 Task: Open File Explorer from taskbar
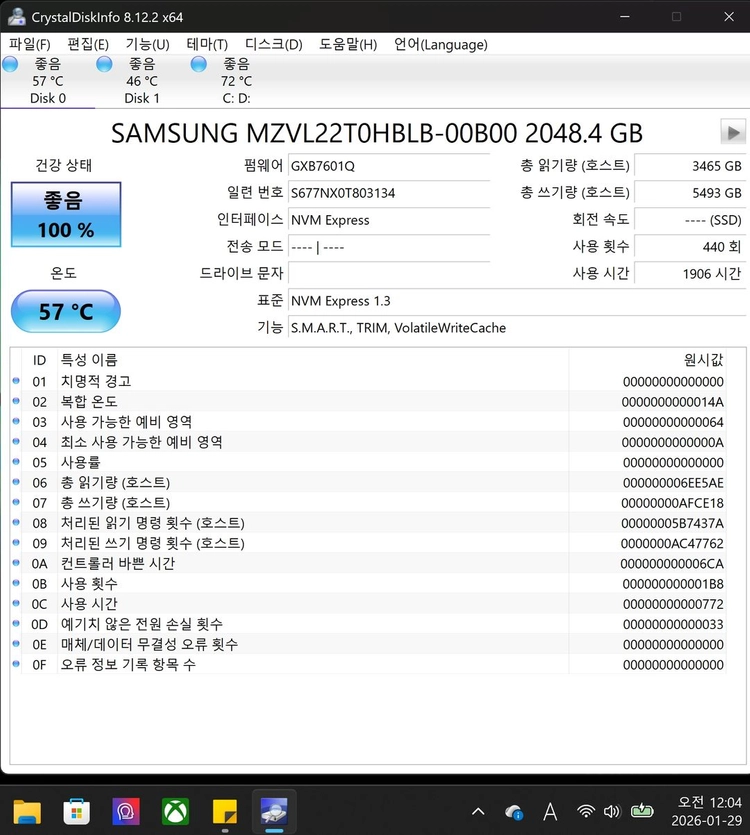27,812
